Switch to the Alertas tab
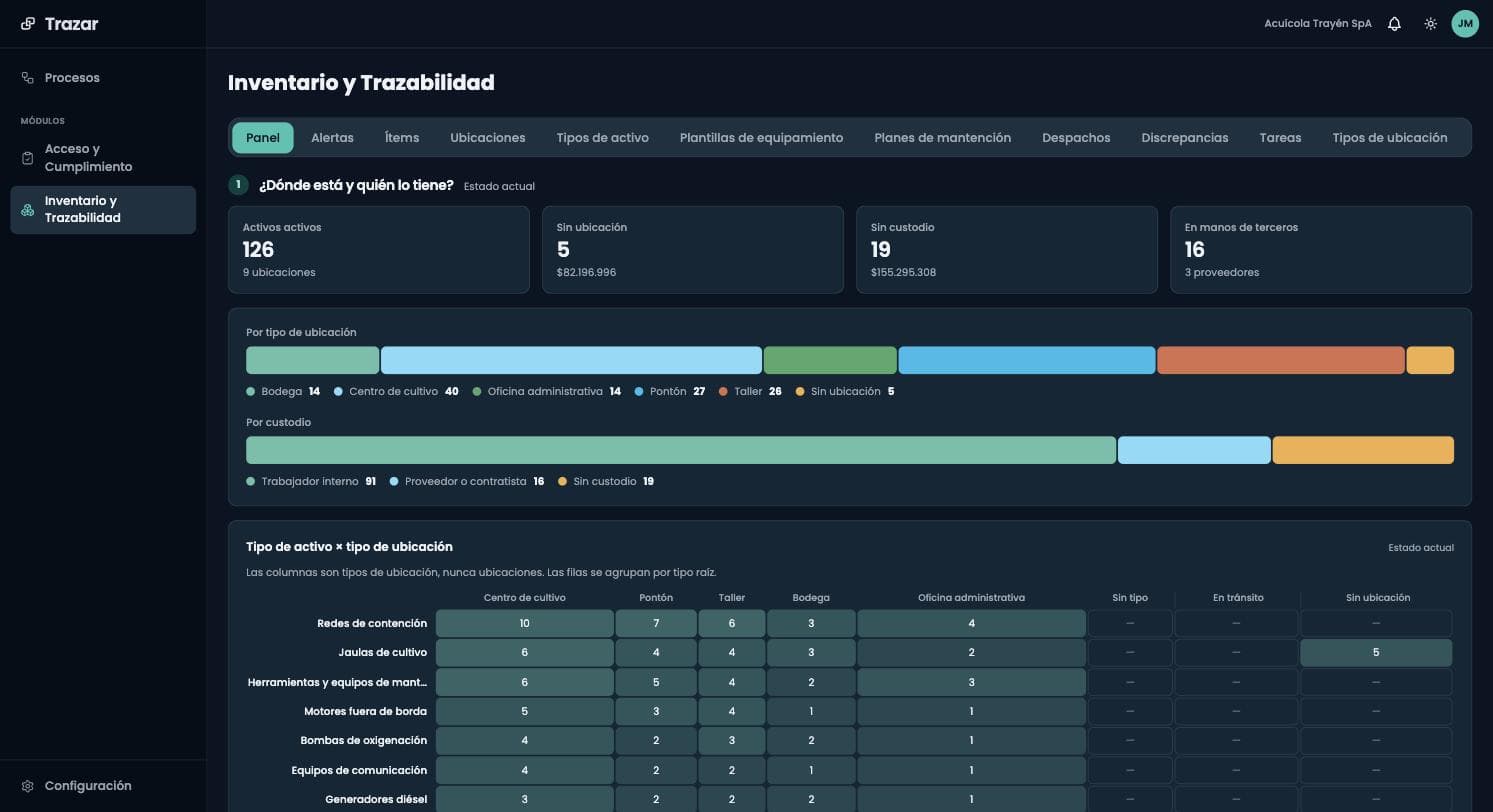The height and width of the screenshot is (812, 1493). point(332,138)
